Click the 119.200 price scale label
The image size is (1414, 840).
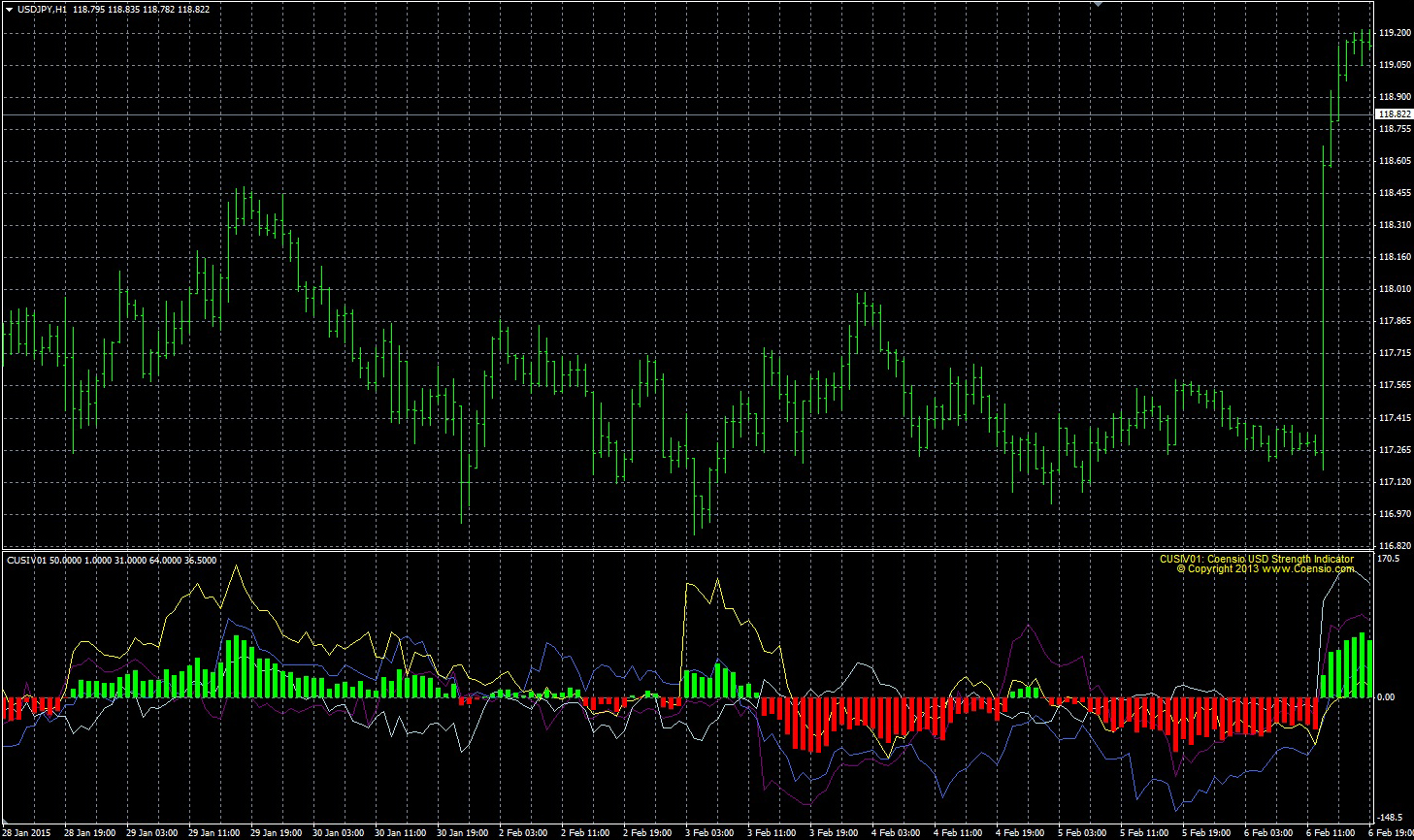point(1395,33)
